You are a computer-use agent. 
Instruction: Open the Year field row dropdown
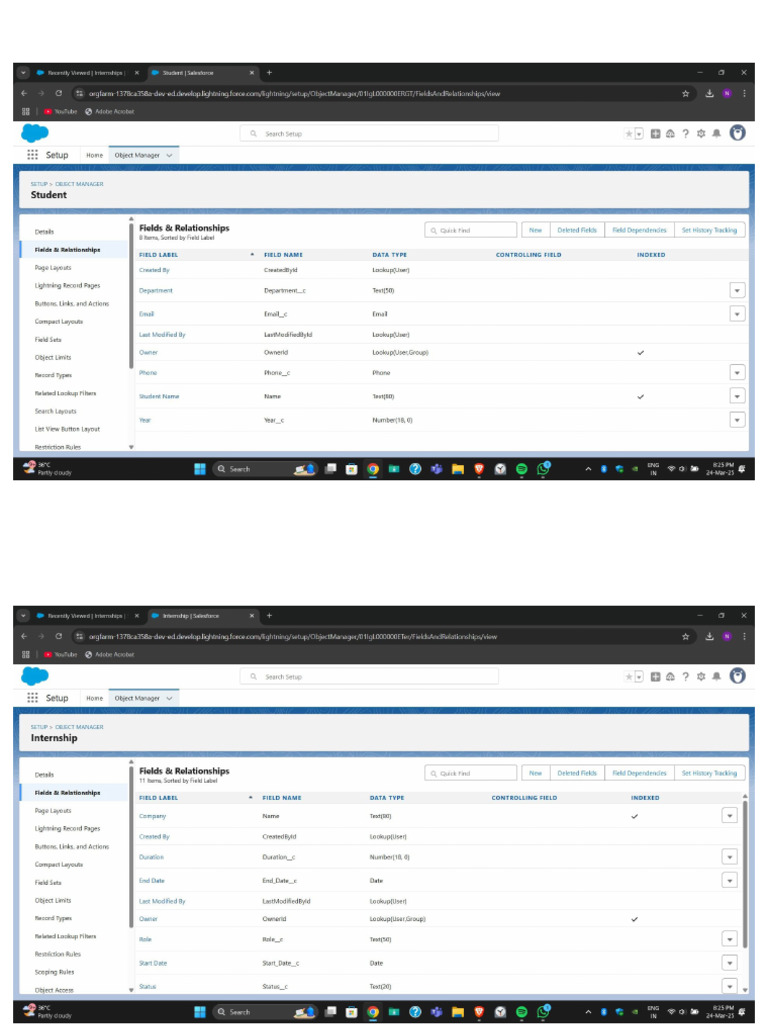737,420
